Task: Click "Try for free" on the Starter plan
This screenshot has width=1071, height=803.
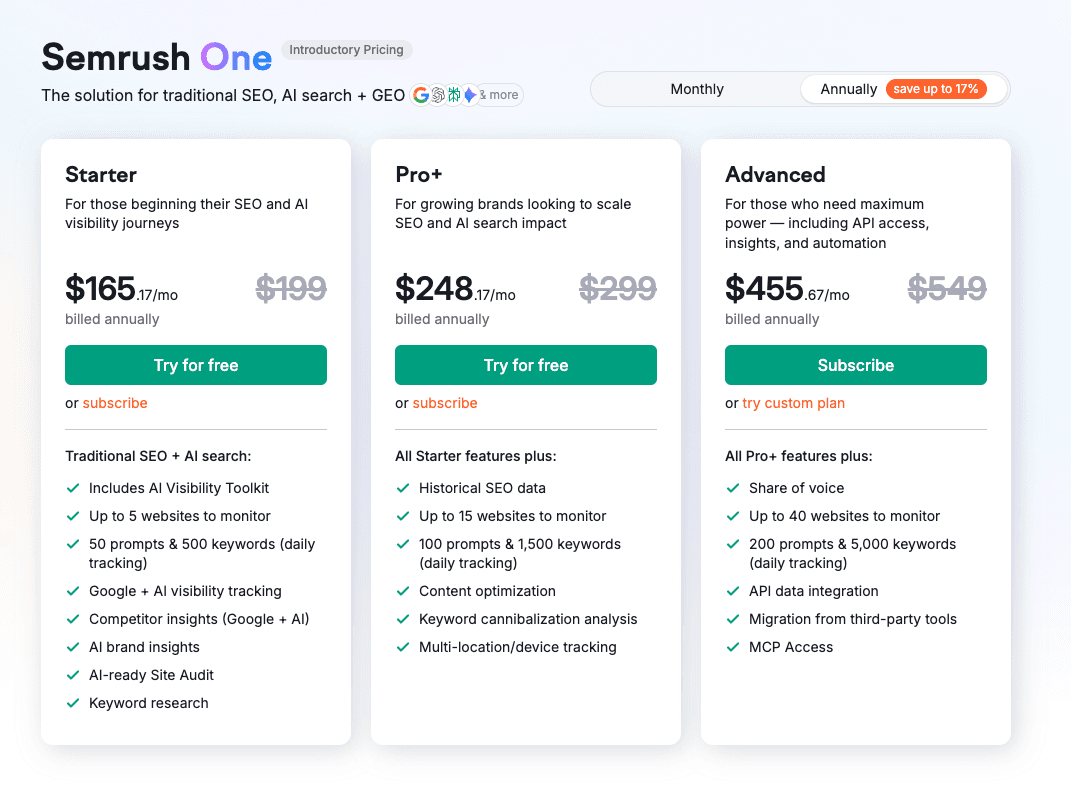Action: pos(195,365)
